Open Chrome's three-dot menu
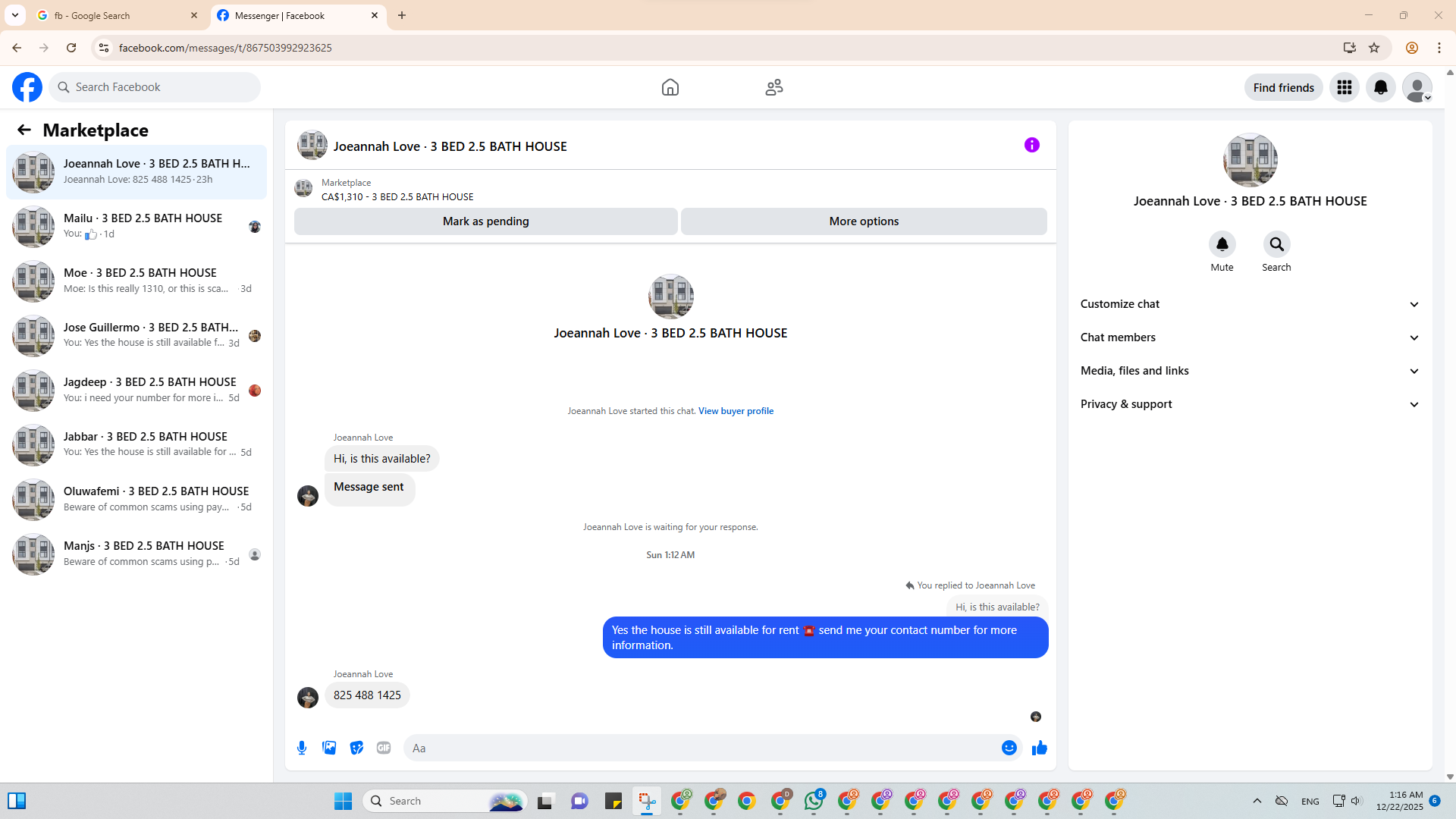1456x819 pixels. point(1439,48)
